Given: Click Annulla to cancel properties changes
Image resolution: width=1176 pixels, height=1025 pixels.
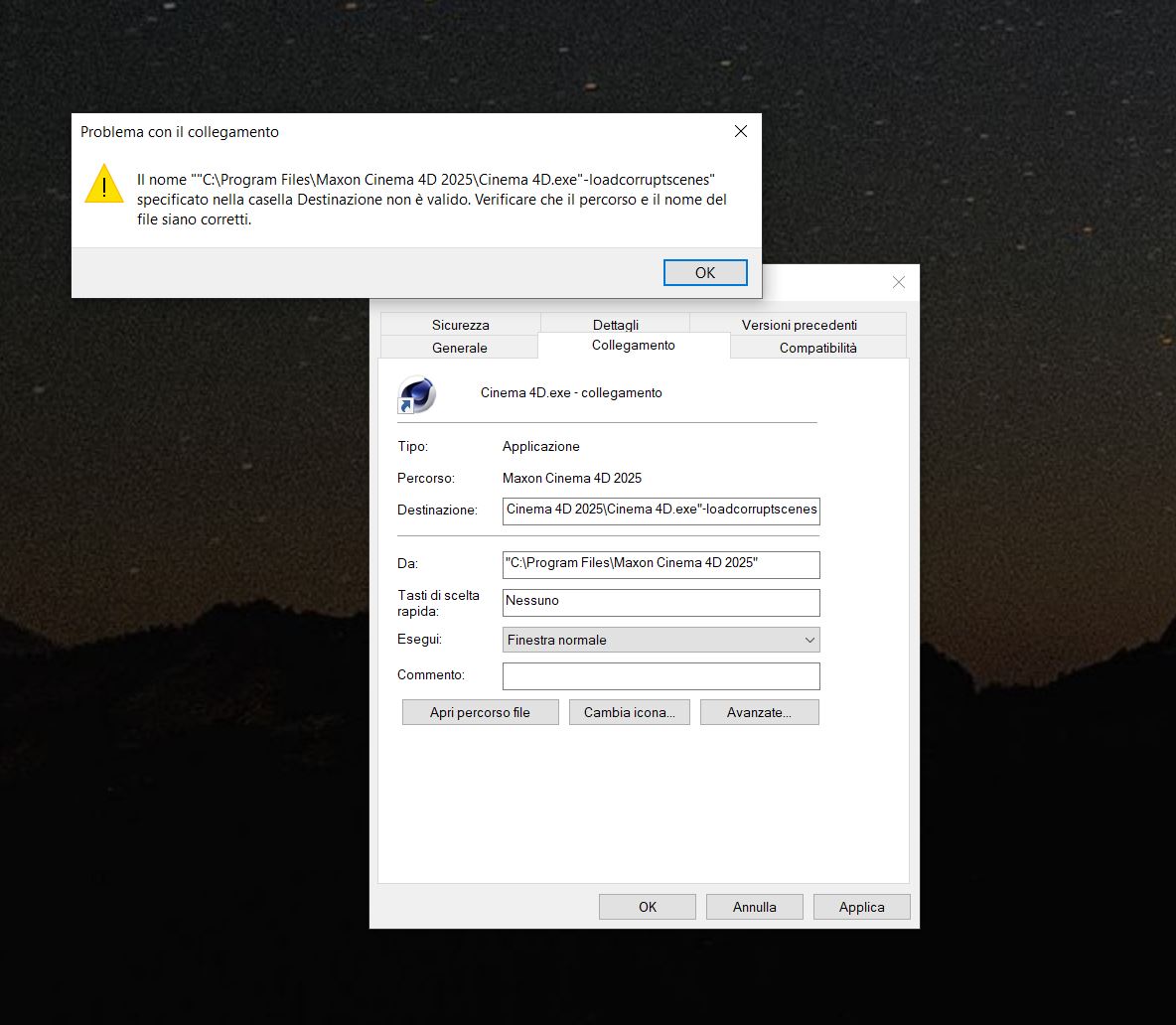Looking at the screenshot, I should pos(755,907).
